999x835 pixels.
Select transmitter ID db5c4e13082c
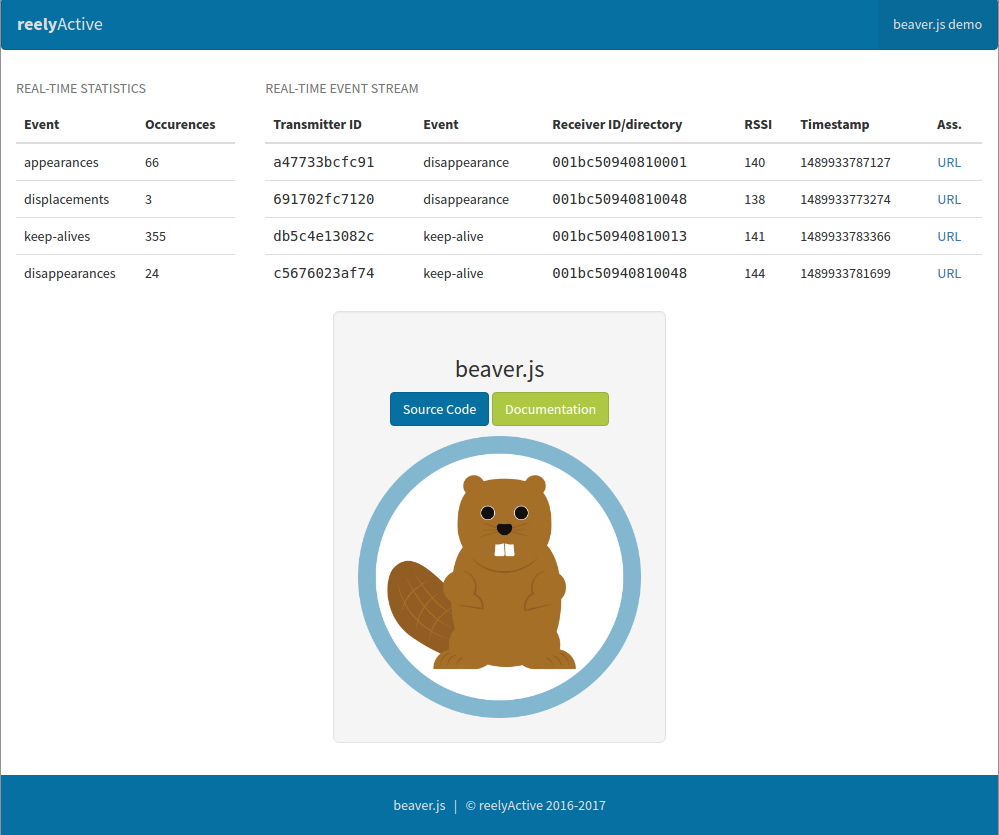324,236
